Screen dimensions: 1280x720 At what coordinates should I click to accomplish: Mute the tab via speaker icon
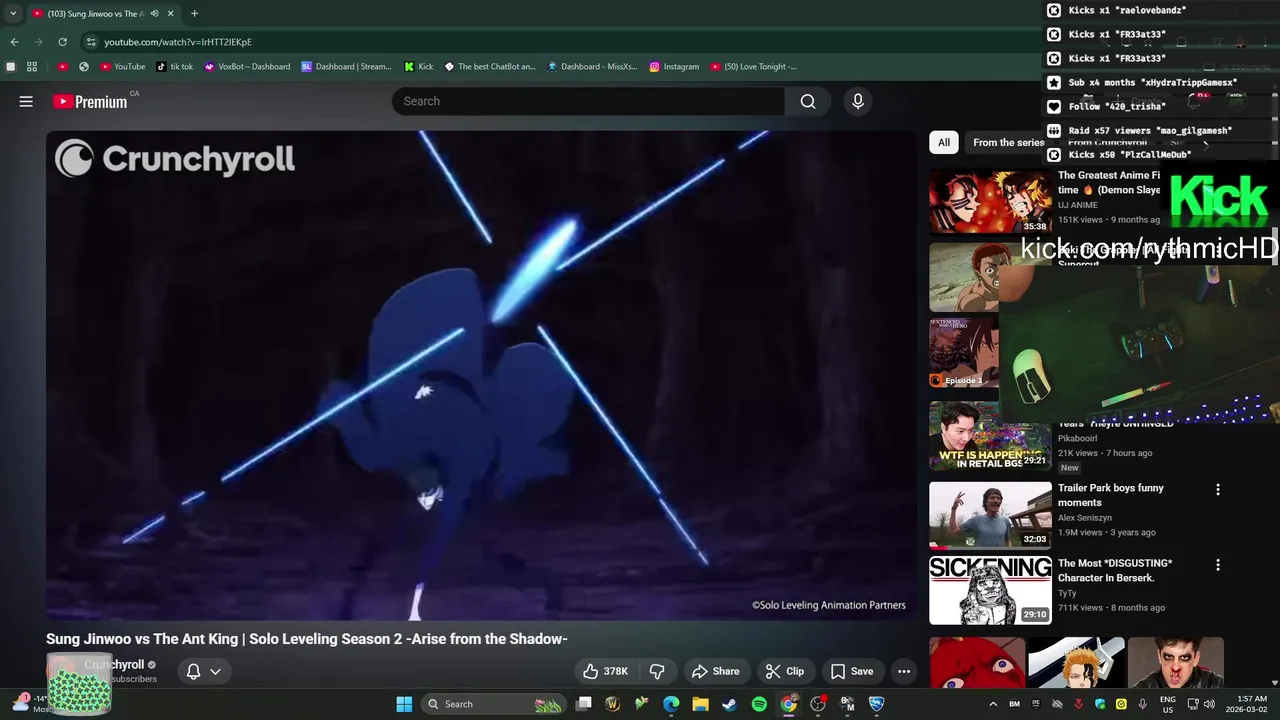[x=154, y=14]
